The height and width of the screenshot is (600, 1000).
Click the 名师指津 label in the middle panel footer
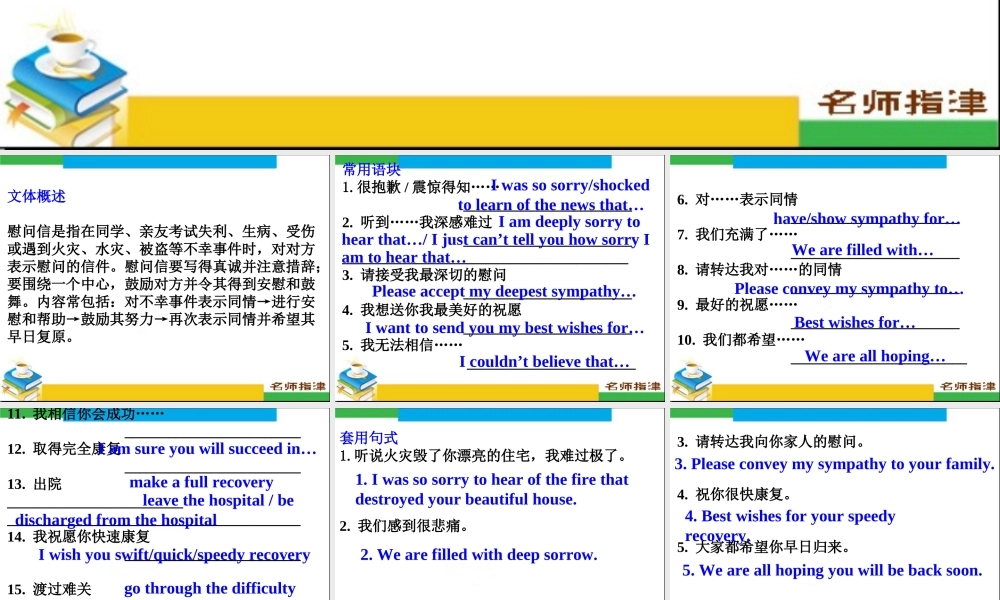(x=634, y=384)
